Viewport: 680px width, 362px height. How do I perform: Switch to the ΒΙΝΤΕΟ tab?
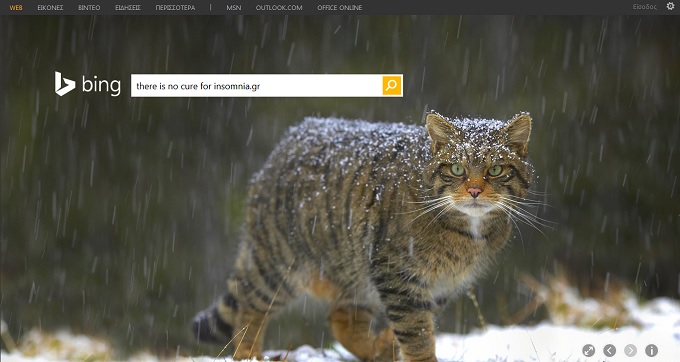[89, 7]
